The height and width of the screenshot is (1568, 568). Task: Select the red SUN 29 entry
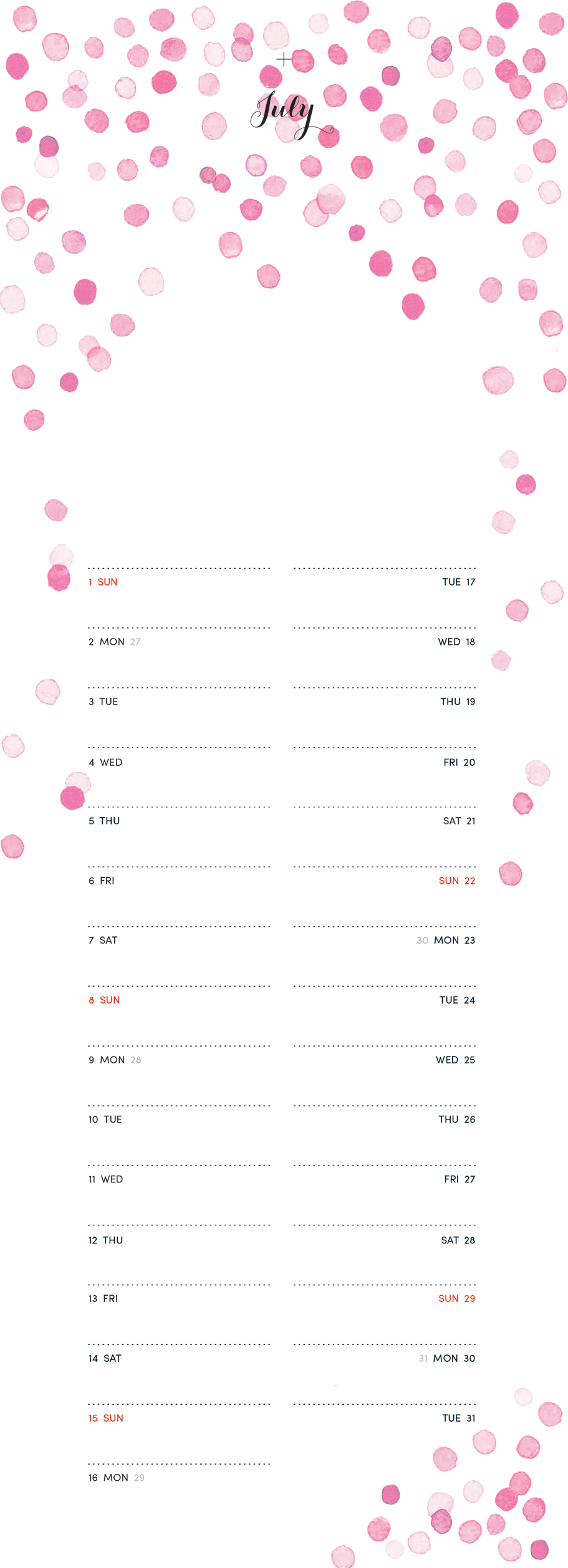coord(457,1298)
